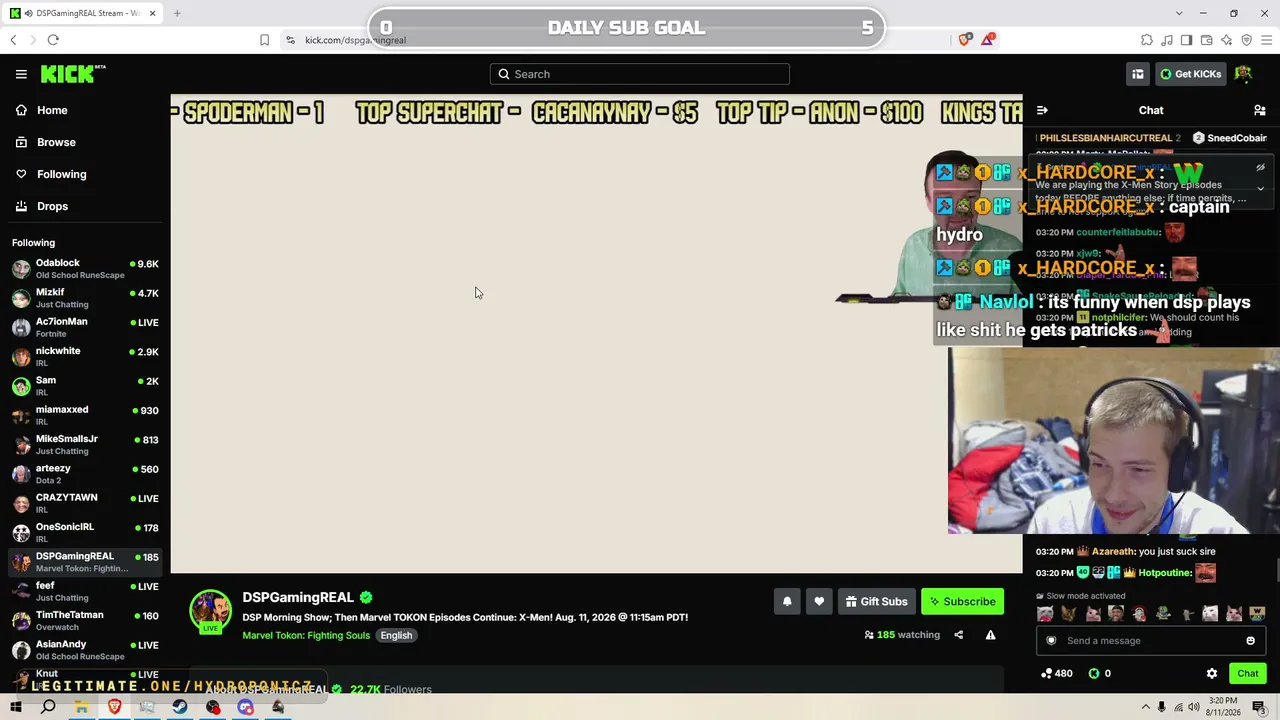Click the DSPGamingREAL streamer avatar
Screen dimensions: 1280x720
pos(211,612)
